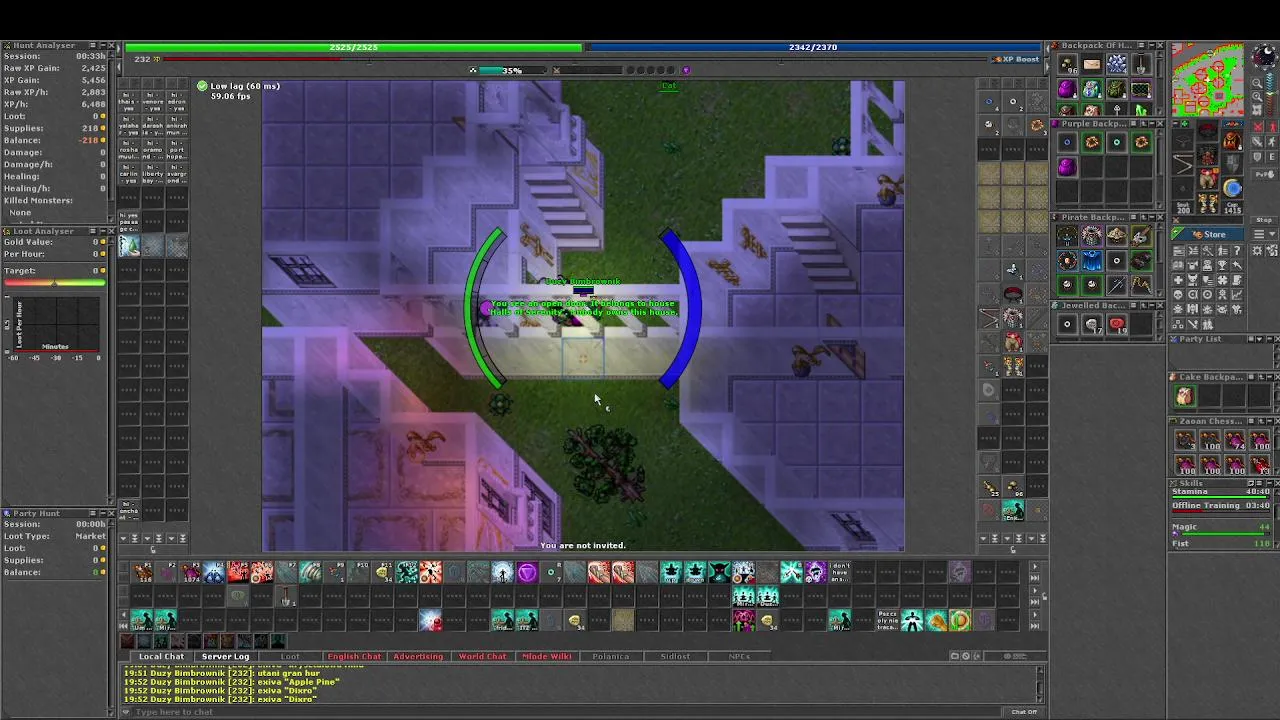The width and height of the screenshot is (1280, 720).
Task: Activate the purple circle spell on the action bar
Action: [x=528, y=572]
